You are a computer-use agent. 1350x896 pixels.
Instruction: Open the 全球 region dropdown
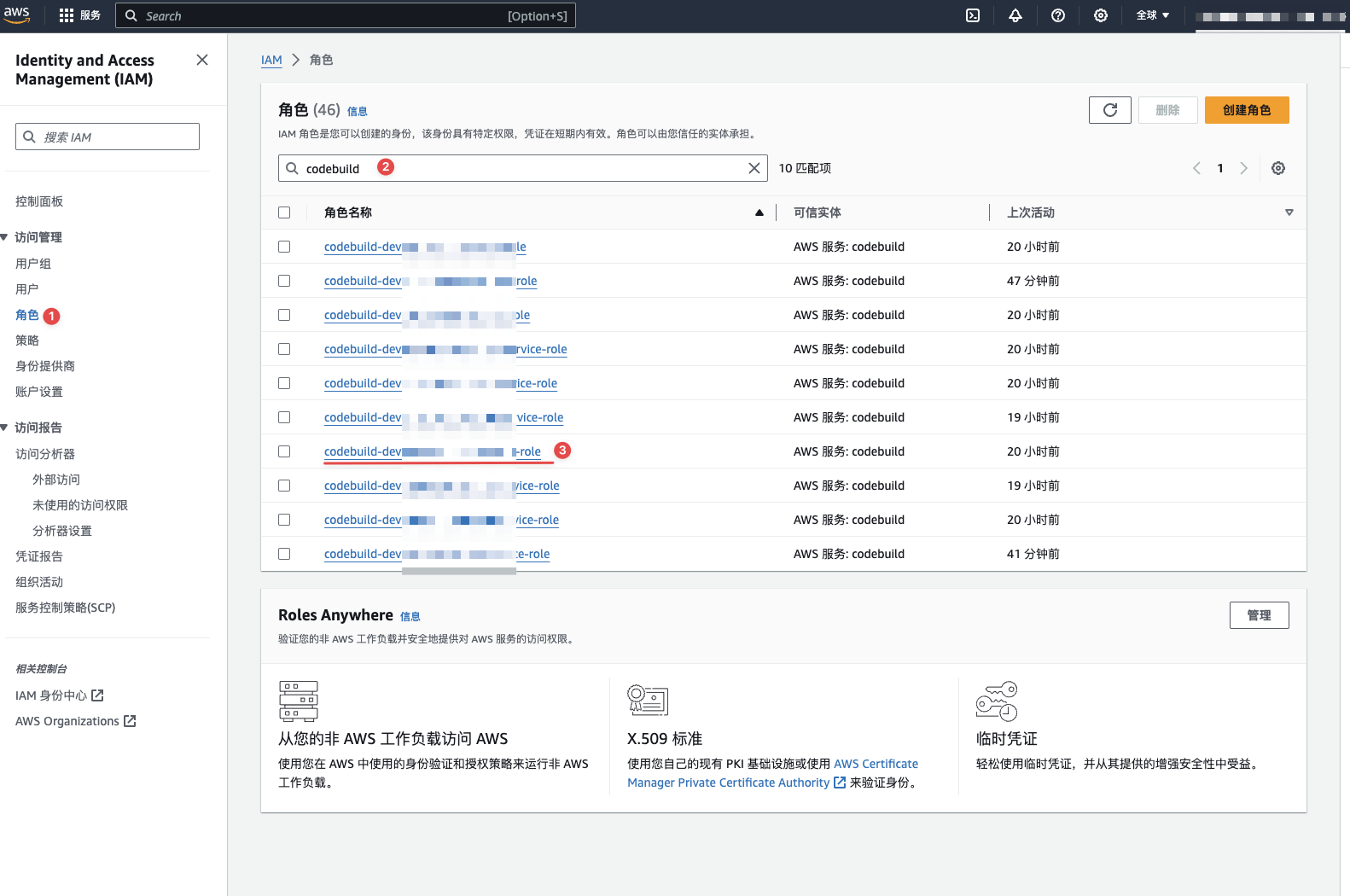pyautogui.click(x=1153, y=15)
